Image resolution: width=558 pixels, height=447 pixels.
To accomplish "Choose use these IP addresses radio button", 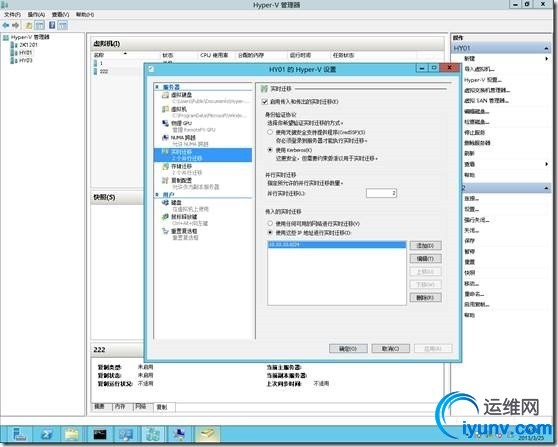I will (x=270, y=232).
